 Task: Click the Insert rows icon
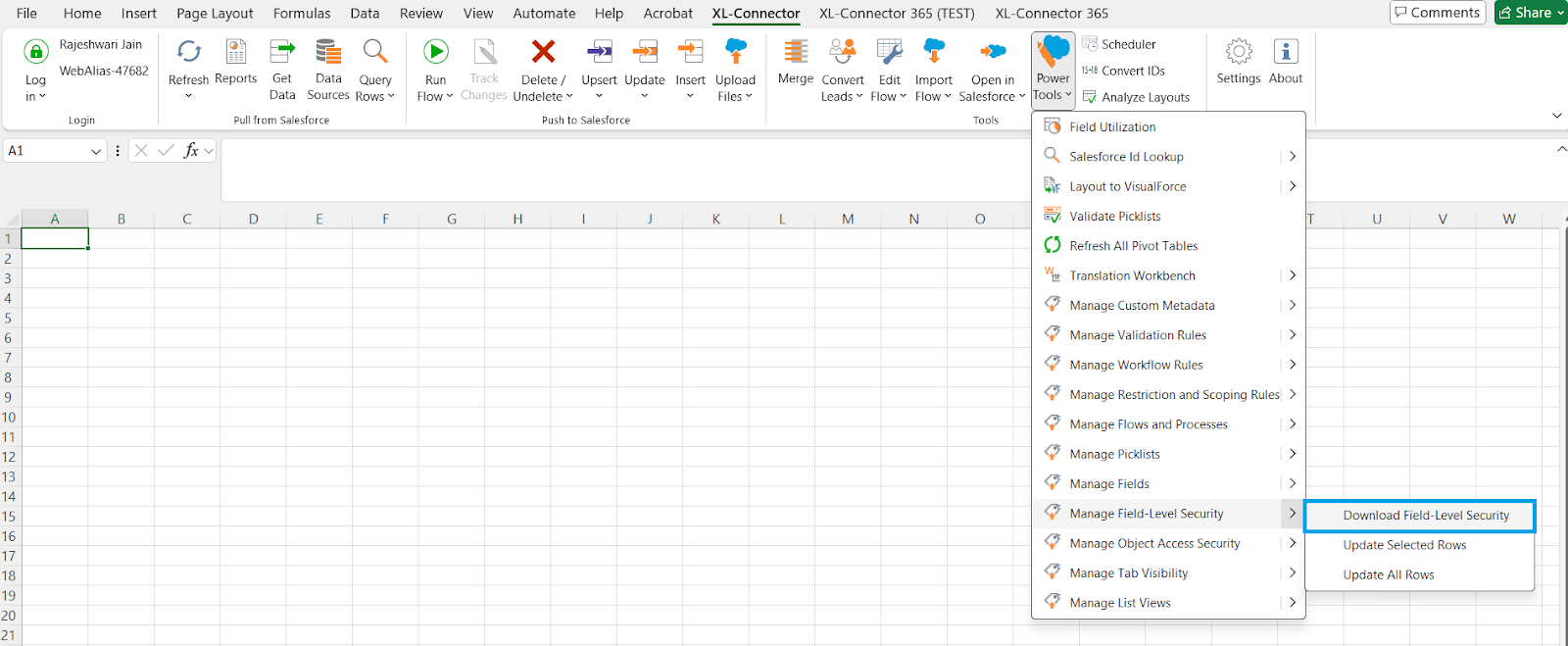(691, 51)
